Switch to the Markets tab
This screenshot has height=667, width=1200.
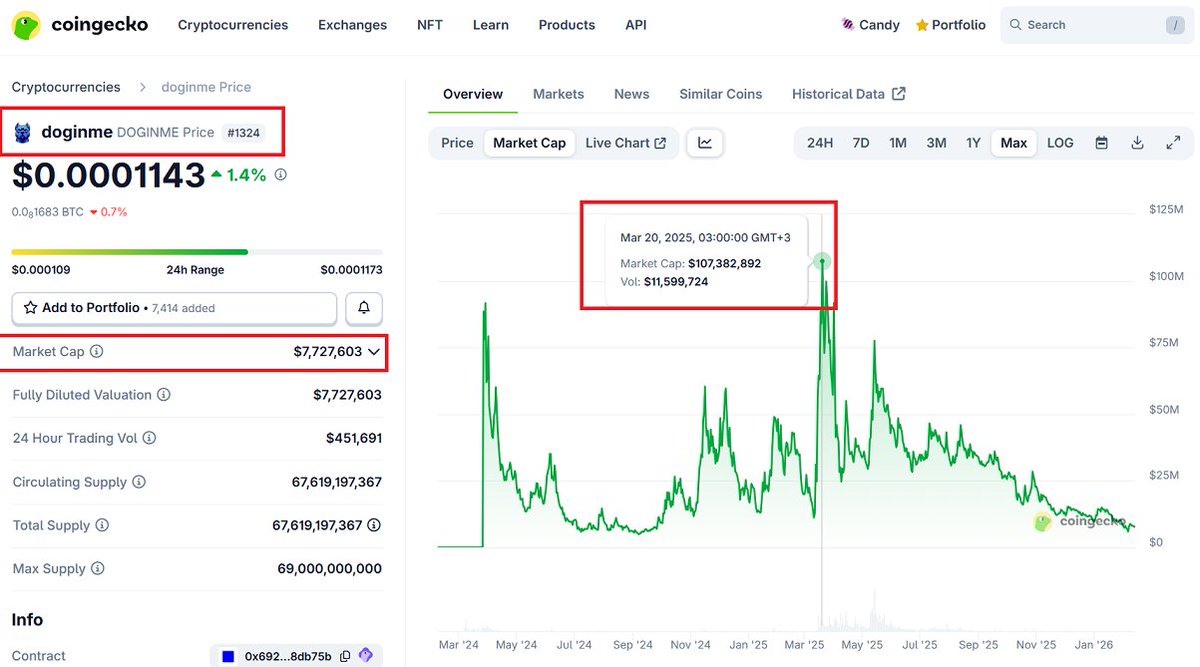point(558,93)
